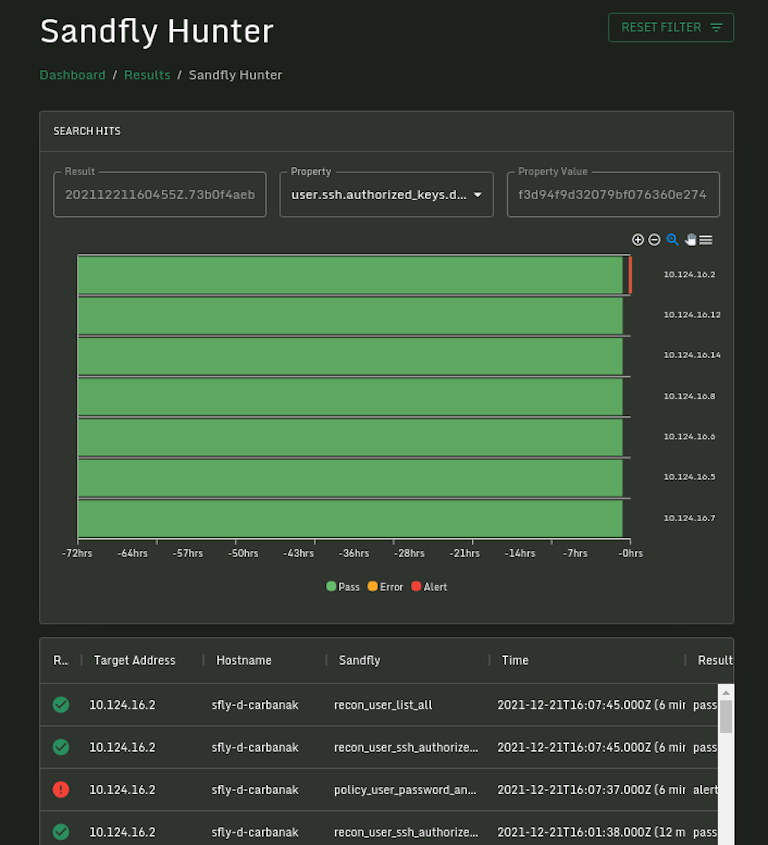The image size is (768, 845).
Task: Click the red alert icon on policy_user_password row
Action: tap(60, 789)
